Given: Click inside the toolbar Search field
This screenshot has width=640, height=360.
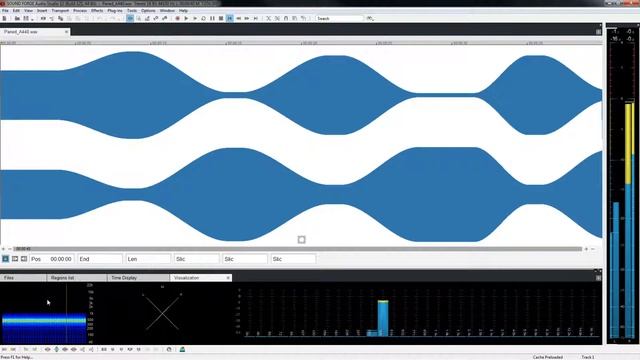Looking at the screenshot, I should 340,18.
